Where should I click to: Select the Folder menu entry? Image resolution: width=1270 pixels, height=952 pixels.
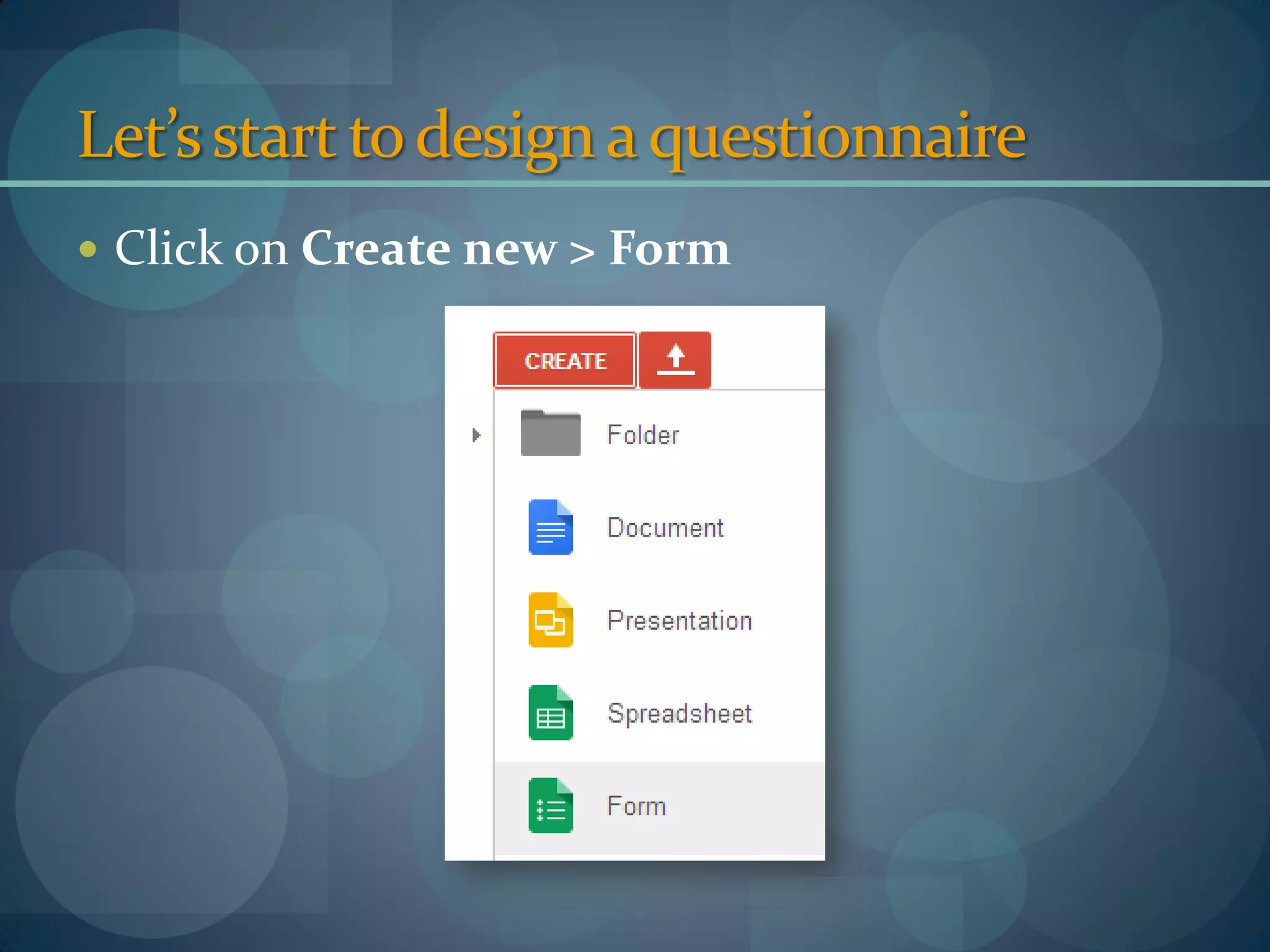pos(660,434)
